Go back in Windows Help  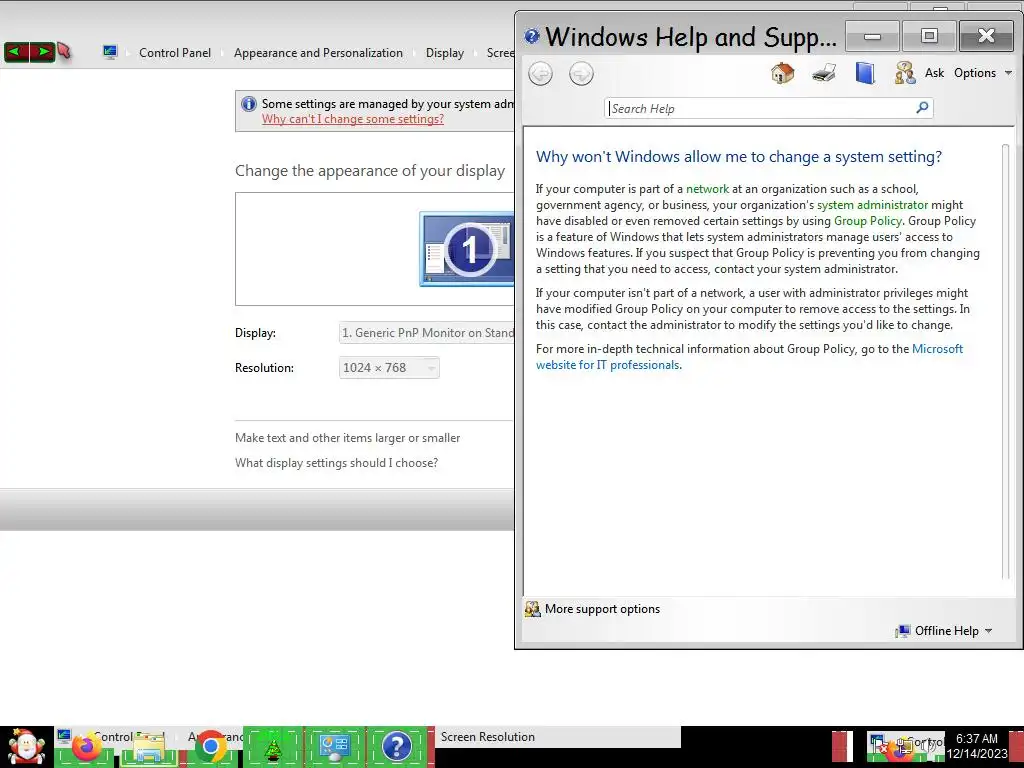[540, 73]
